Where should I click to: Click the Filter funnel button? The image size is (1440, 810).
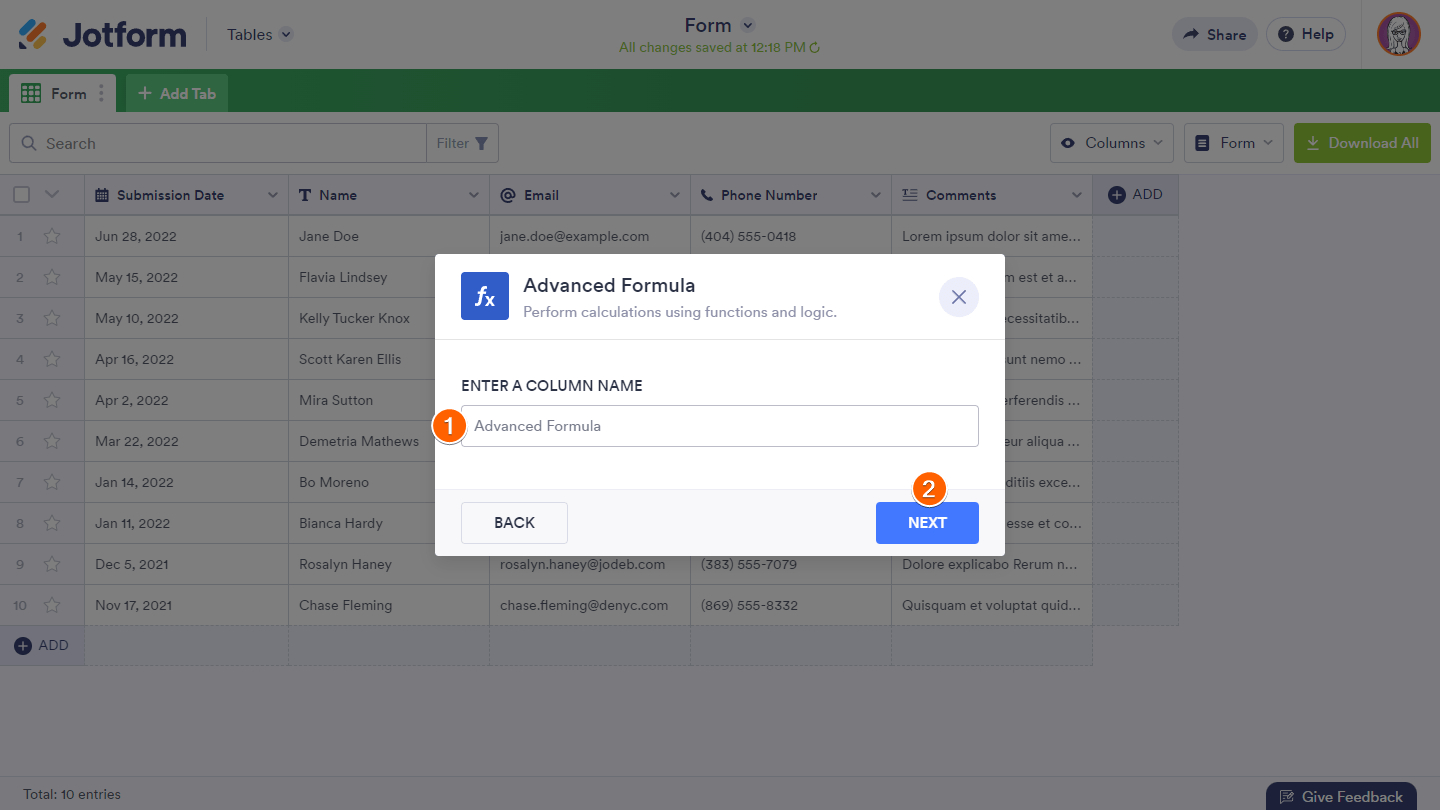click(x=463, y=143)
